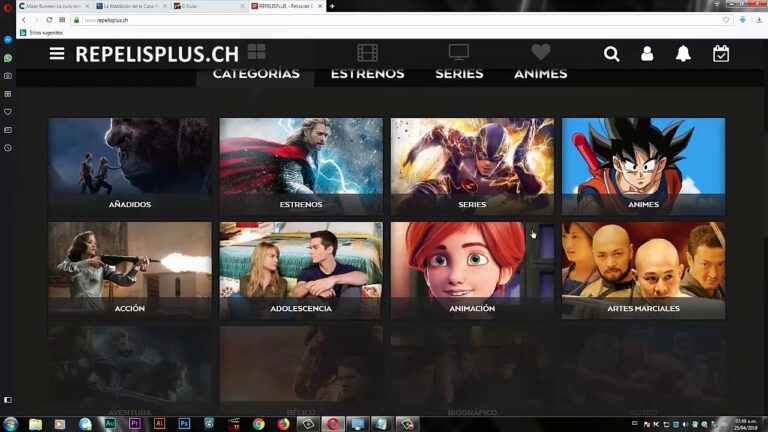This screenshot has height=432, width=768.
Task: Open WhatsApp in the Opera sidebar
Action: tap(8, 58)
